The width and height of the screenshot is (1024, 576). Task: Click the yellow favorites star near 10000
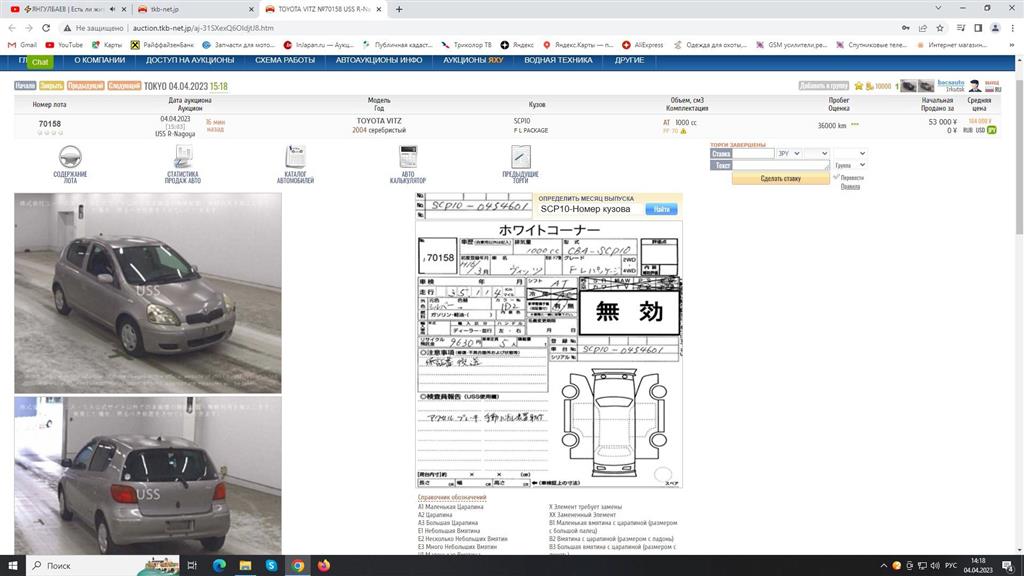[x=859, y=86]
